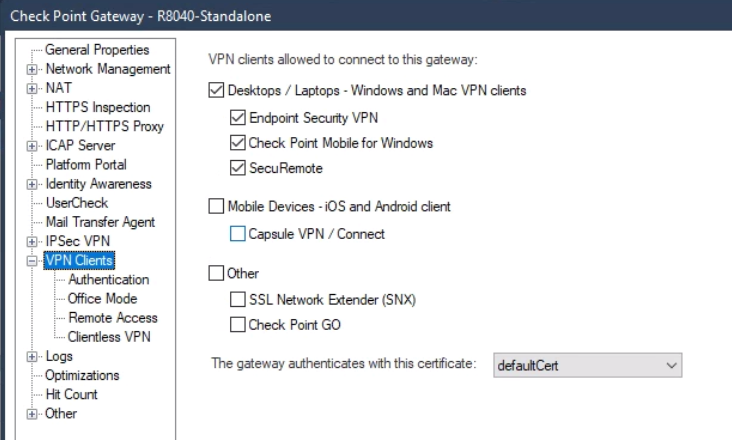Open General Properties page
Screen dimensions: 732x440
(x=97, y=49)
